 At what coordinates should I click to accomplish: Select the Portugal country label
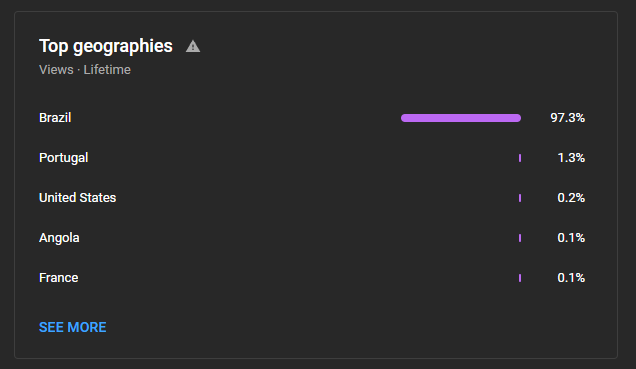64,158
